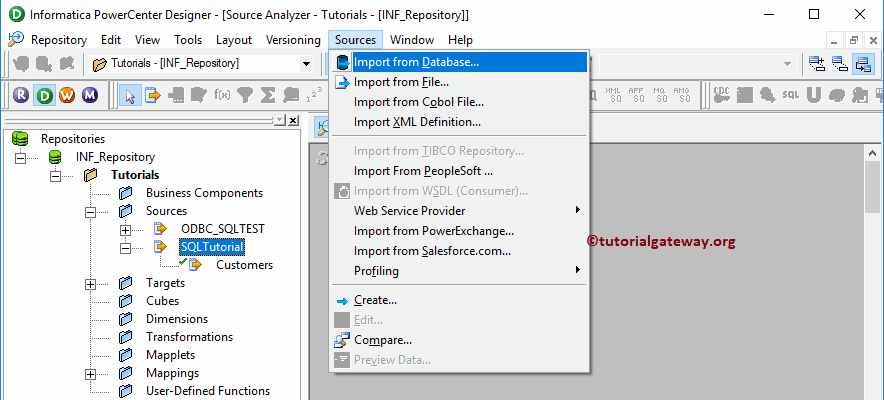The height and width of the screenshot is (400, 884).
Task: Click the funnel Filter transformation icon
Action: (244, 95)
